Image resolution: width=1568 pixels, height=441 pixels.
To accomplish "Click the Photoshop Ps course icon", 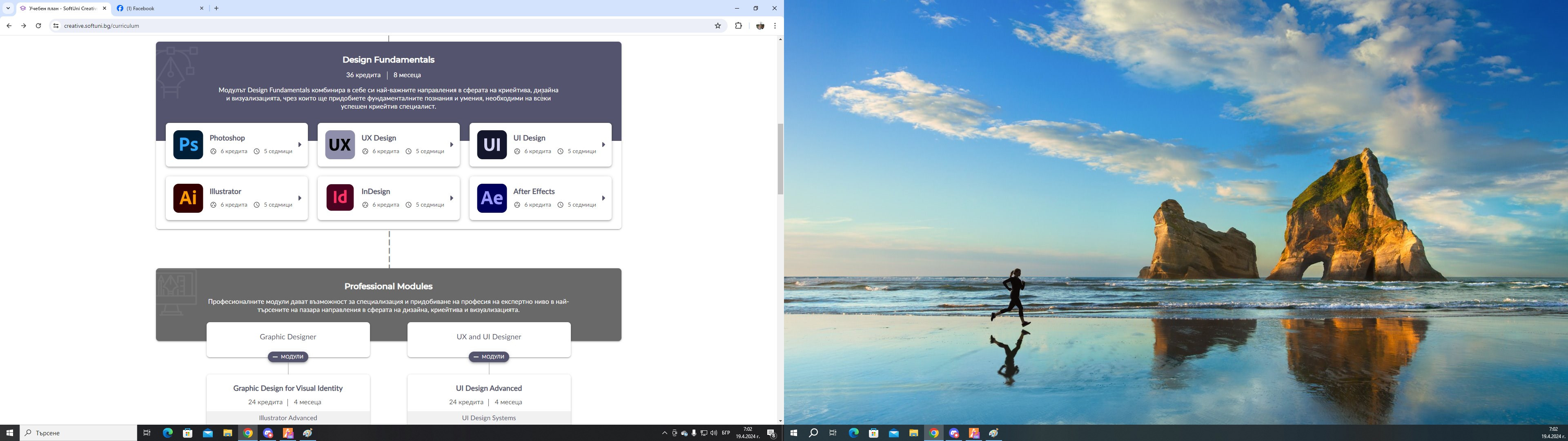I will tap(188, 145).
